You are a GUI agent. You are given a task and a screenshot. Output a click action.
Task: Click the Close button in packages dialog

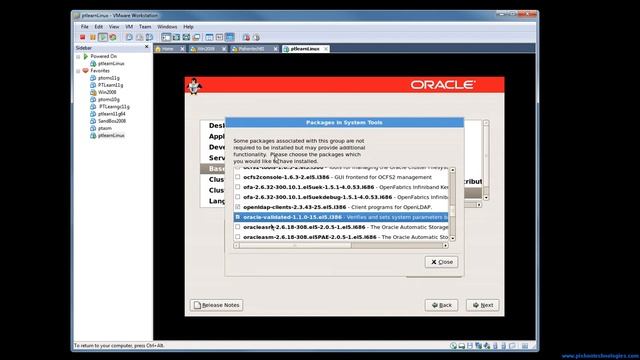point(441,262)
